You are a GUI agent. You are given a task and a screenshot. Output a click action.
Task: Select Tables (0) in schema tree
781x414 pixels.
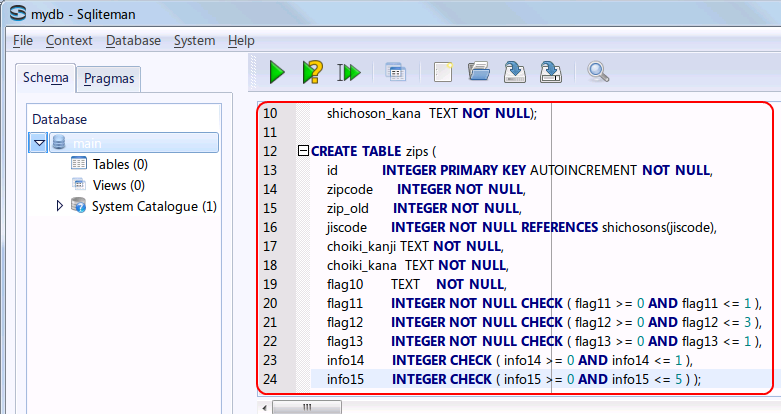[x=119, y=164]
